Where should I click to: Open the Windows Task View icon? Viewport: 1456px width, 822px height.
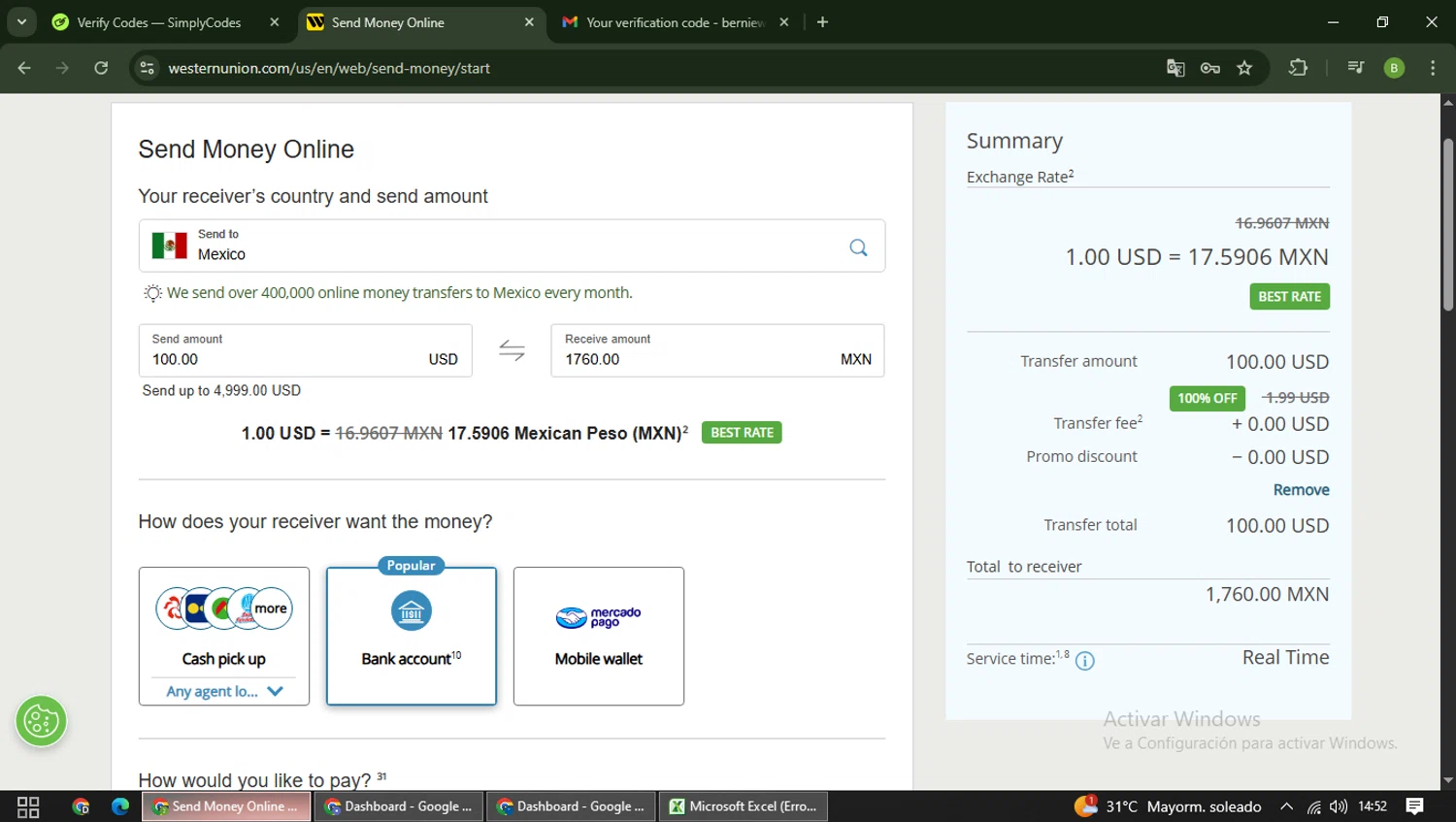click(28, 806)
